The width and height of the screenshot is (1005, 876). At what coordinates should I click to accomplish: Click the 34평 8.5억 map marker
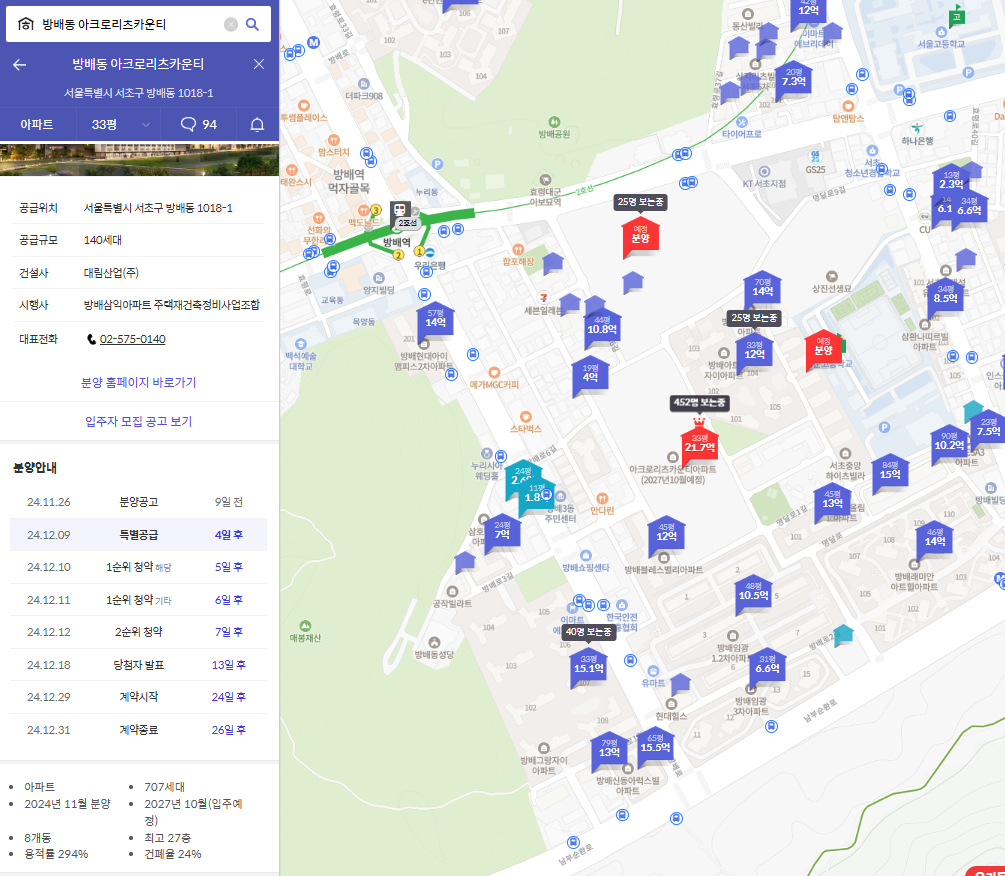945,295
